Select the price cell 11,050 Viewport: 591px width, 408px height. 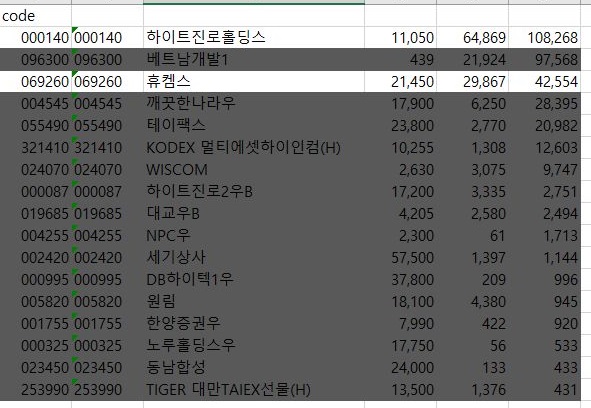click(x=401, y=37)
